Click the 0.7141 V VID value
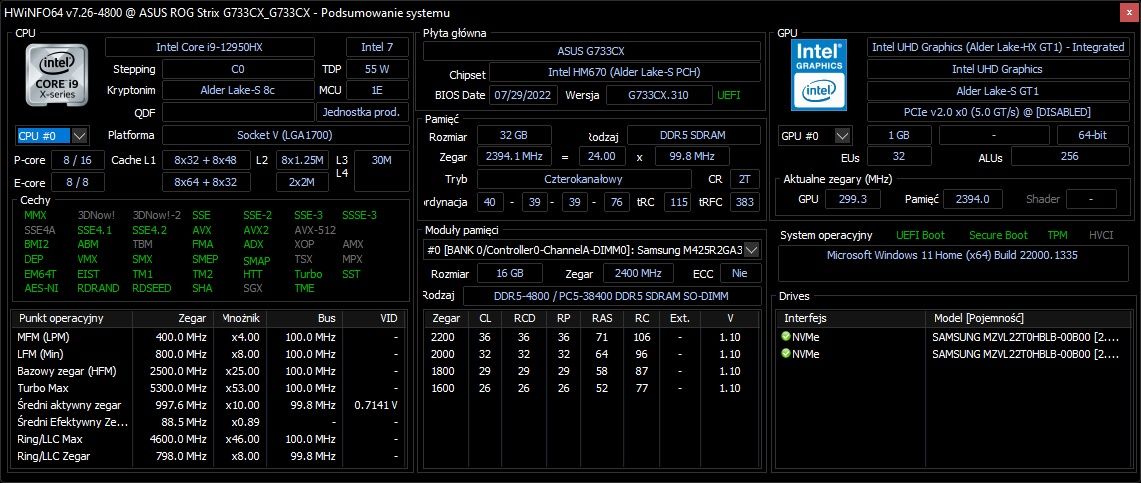1141x483 pixels. [x=376, y=405]
